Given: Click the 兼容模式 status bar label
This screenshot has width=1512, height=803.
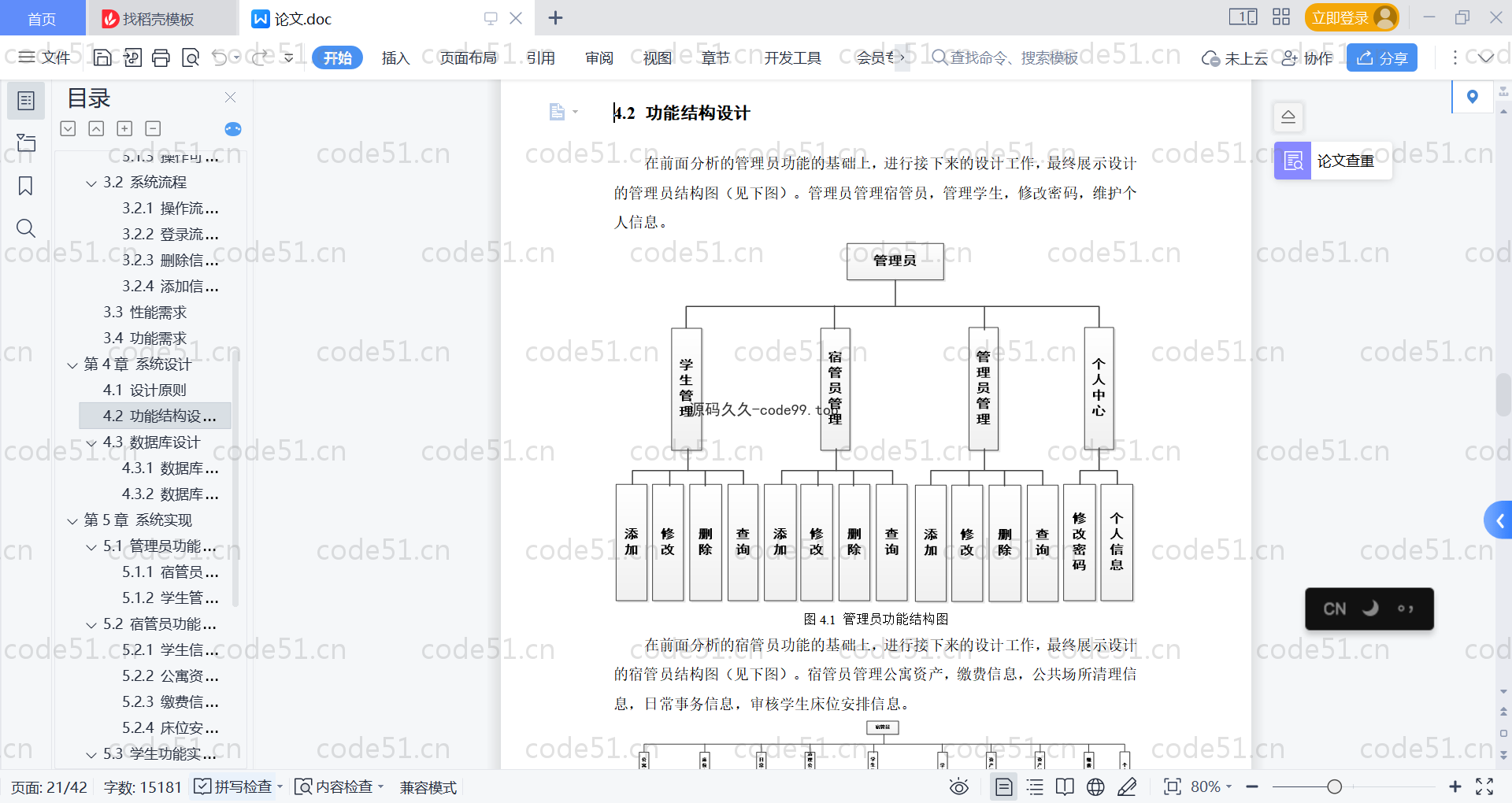Looking at the screenshot, I should pos(428,786).
